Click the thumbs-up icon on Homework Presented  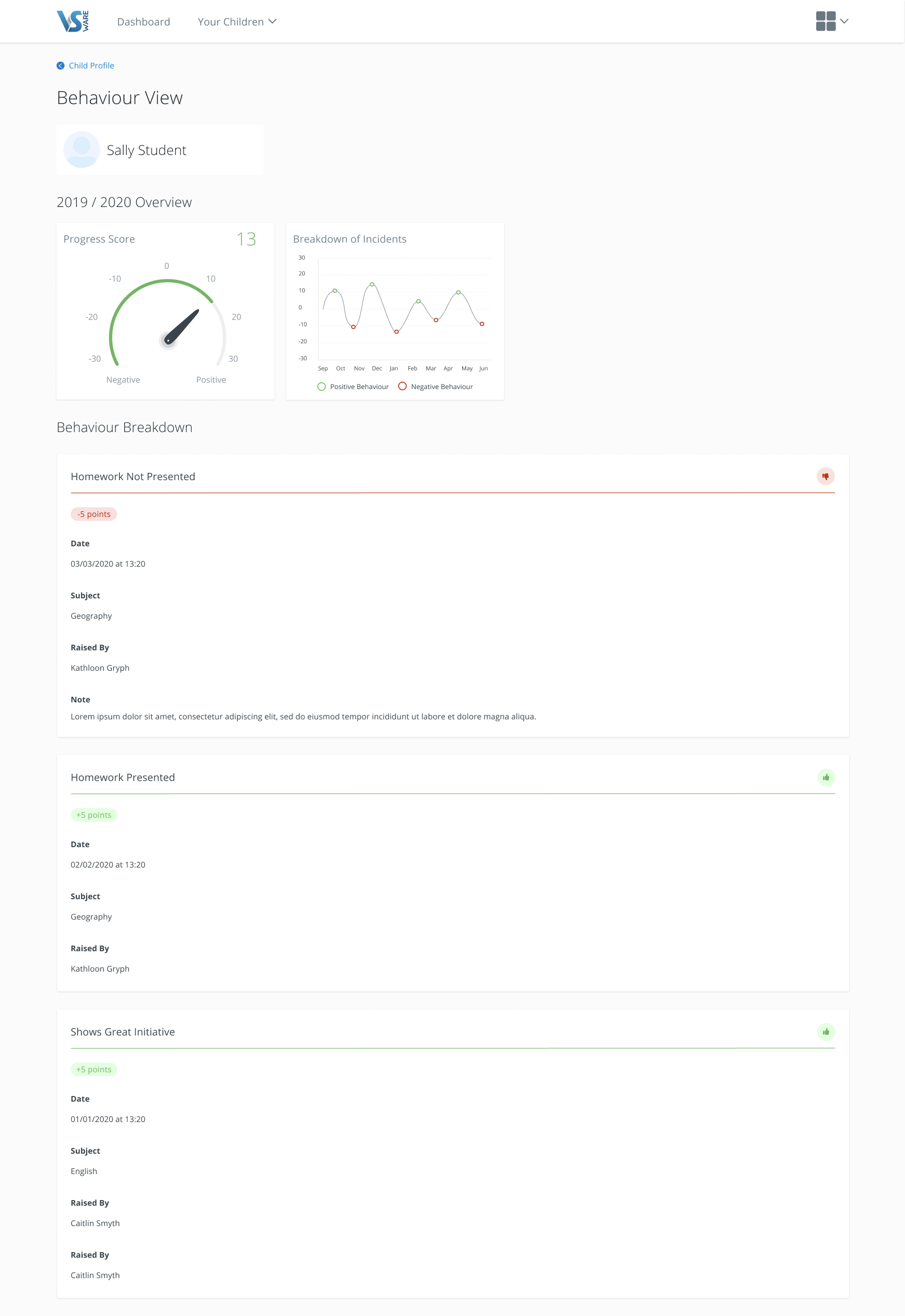tap(826, 778)
